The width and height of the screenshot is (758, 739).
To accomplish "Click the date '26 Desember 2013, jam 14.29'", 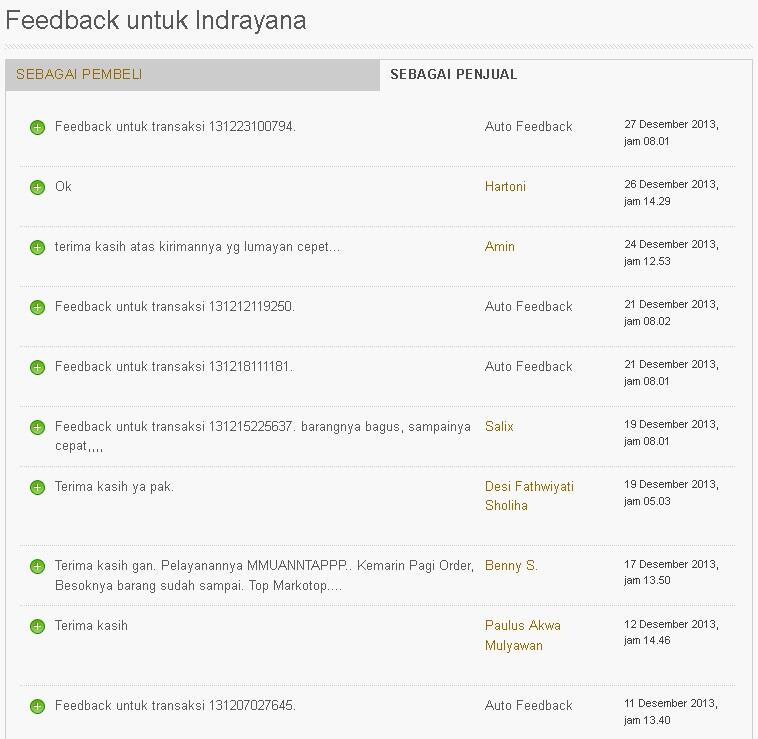I will coord(671,193).
